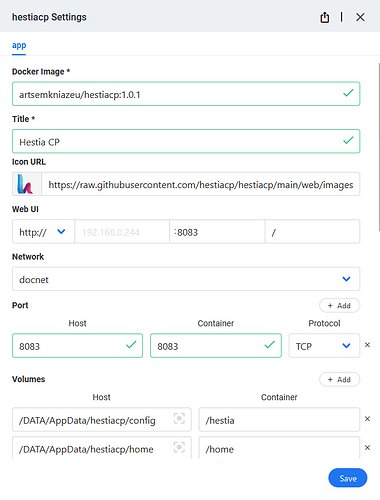The image size is (380, 500).
Task: Browse folder for hestiacp/home host path
Action: (x=179, y=447)
